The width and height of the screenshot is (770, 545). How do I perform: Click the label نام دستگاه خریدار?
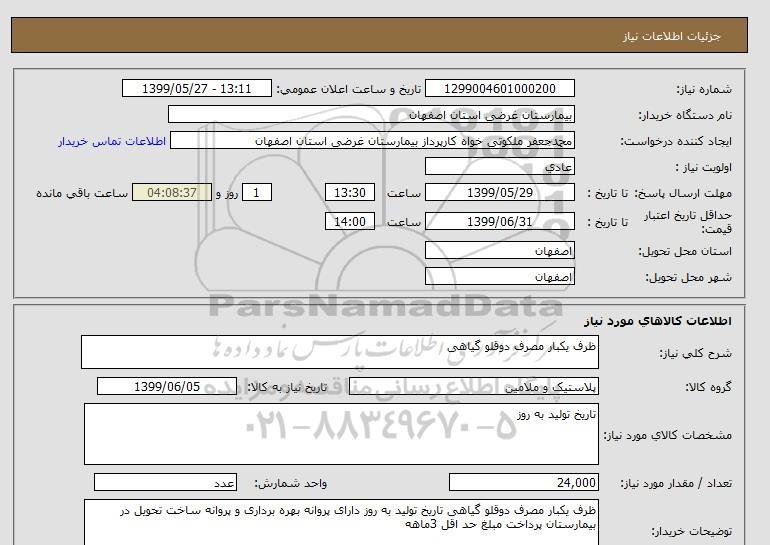[685, 115]
